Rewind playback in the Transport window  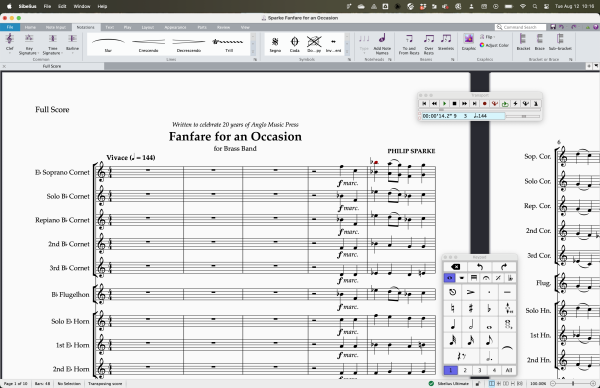tap(434, 104)
